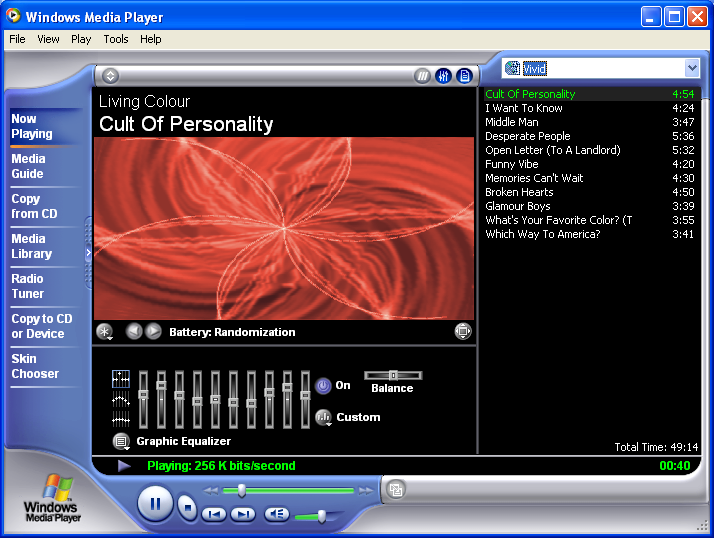Select the previous visualization arrow

coord(134,331)
